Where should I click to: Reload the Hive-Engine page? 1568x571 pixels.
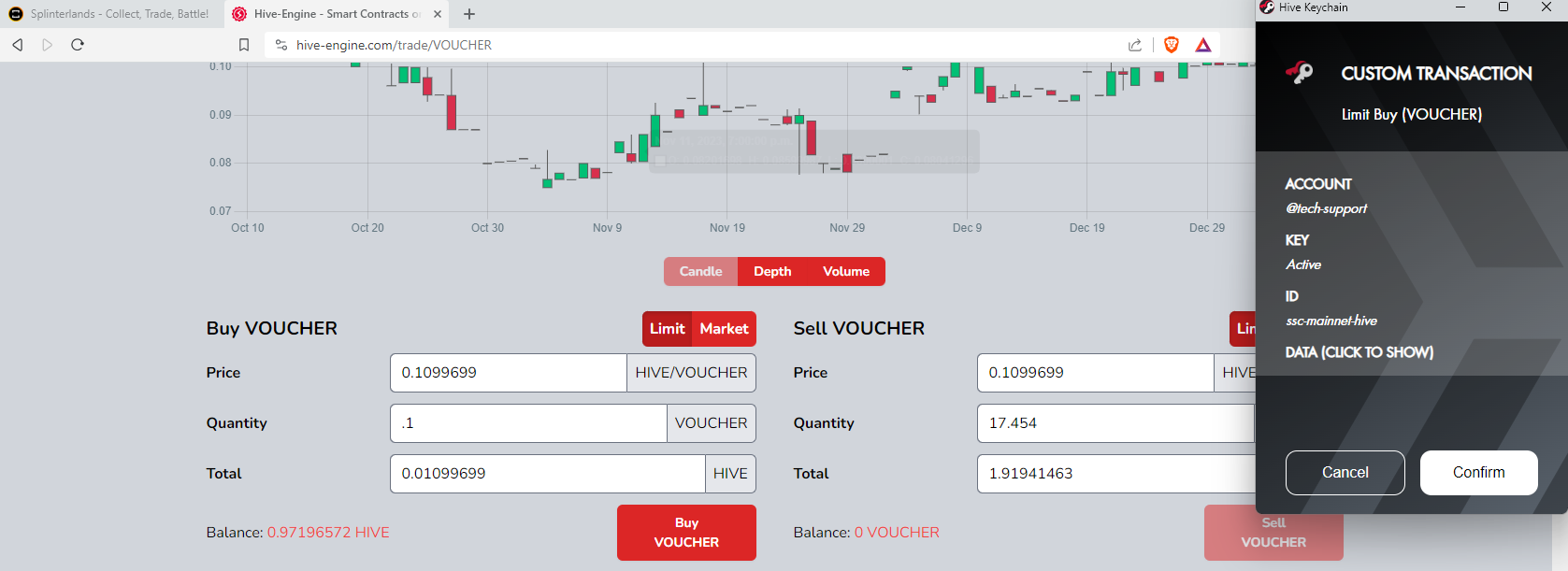click(x=78, y=45)
